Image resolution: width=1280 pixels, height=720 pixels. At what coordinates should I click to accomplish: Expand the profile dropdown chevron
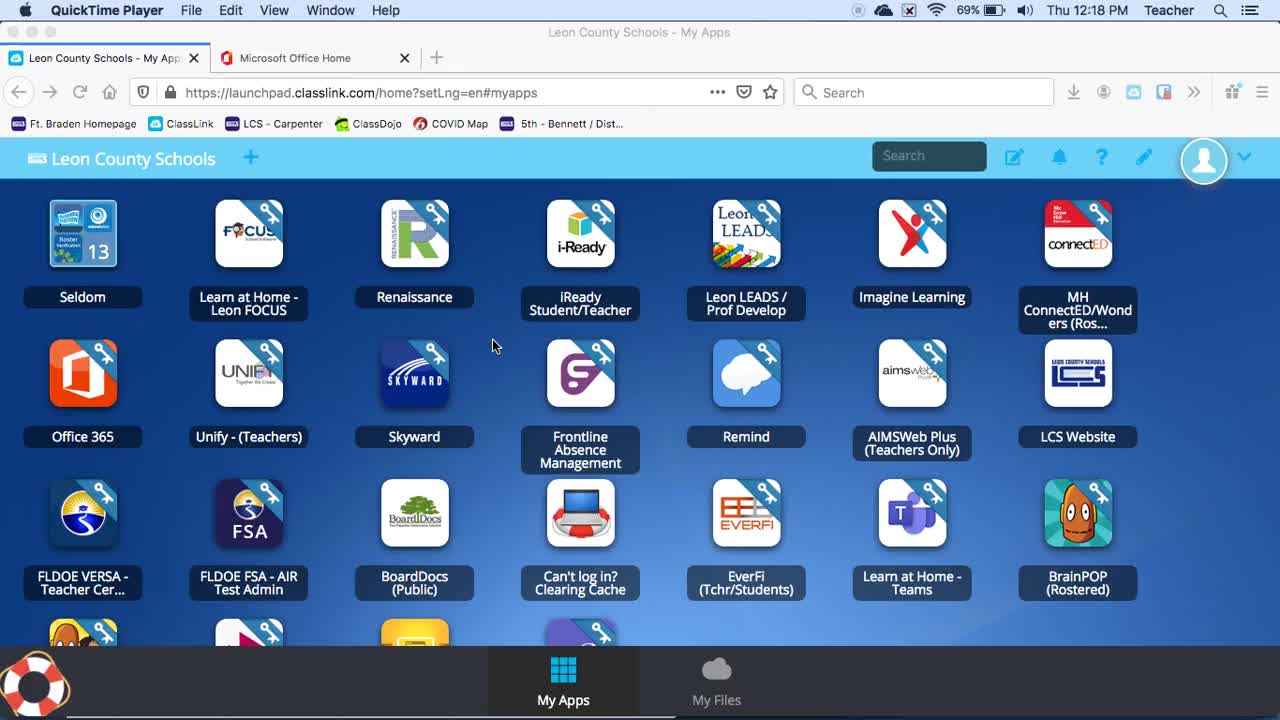pos(1244,157)
